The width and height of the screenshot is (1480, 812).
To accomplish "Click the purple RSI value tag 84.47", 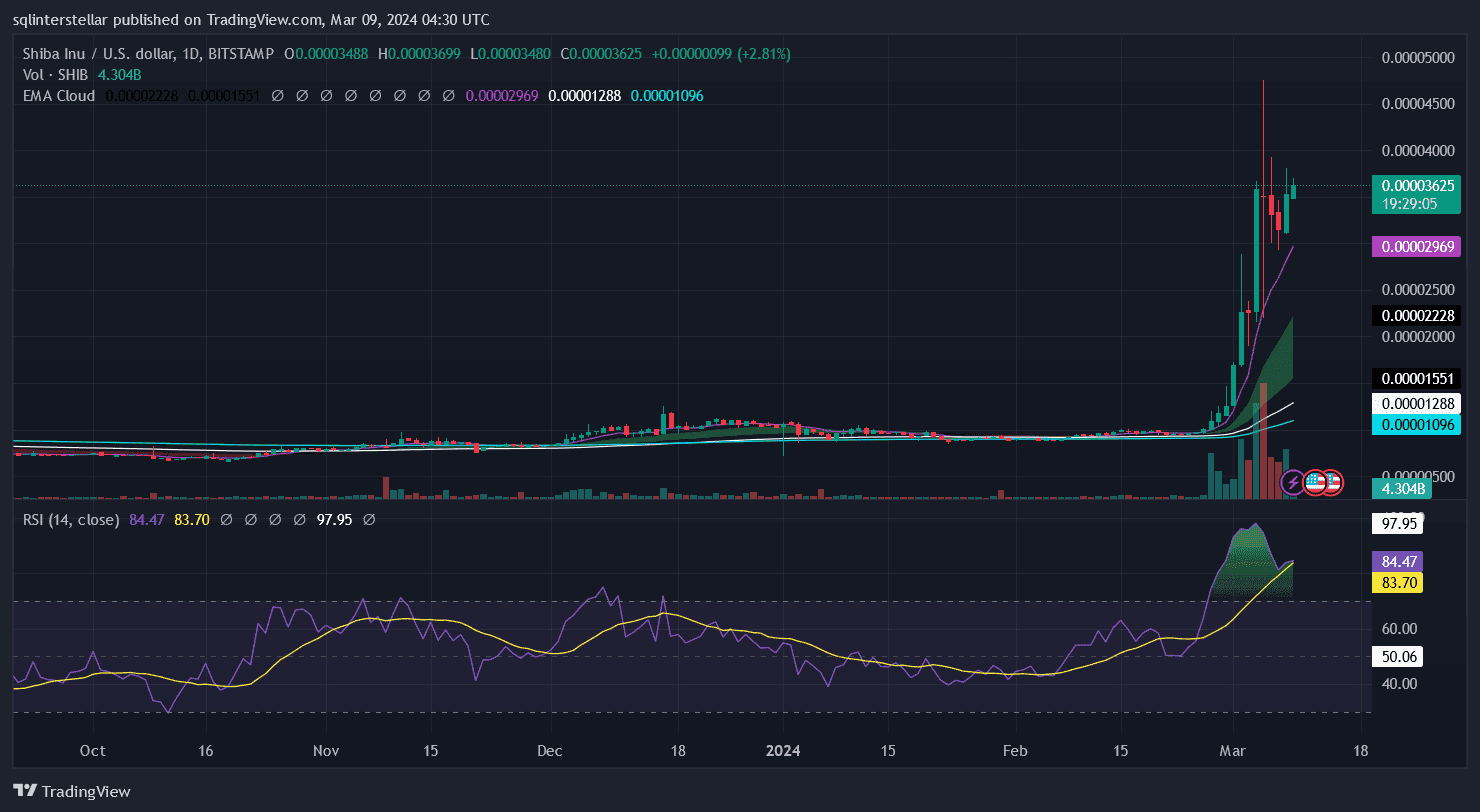I will [1400, 562].
